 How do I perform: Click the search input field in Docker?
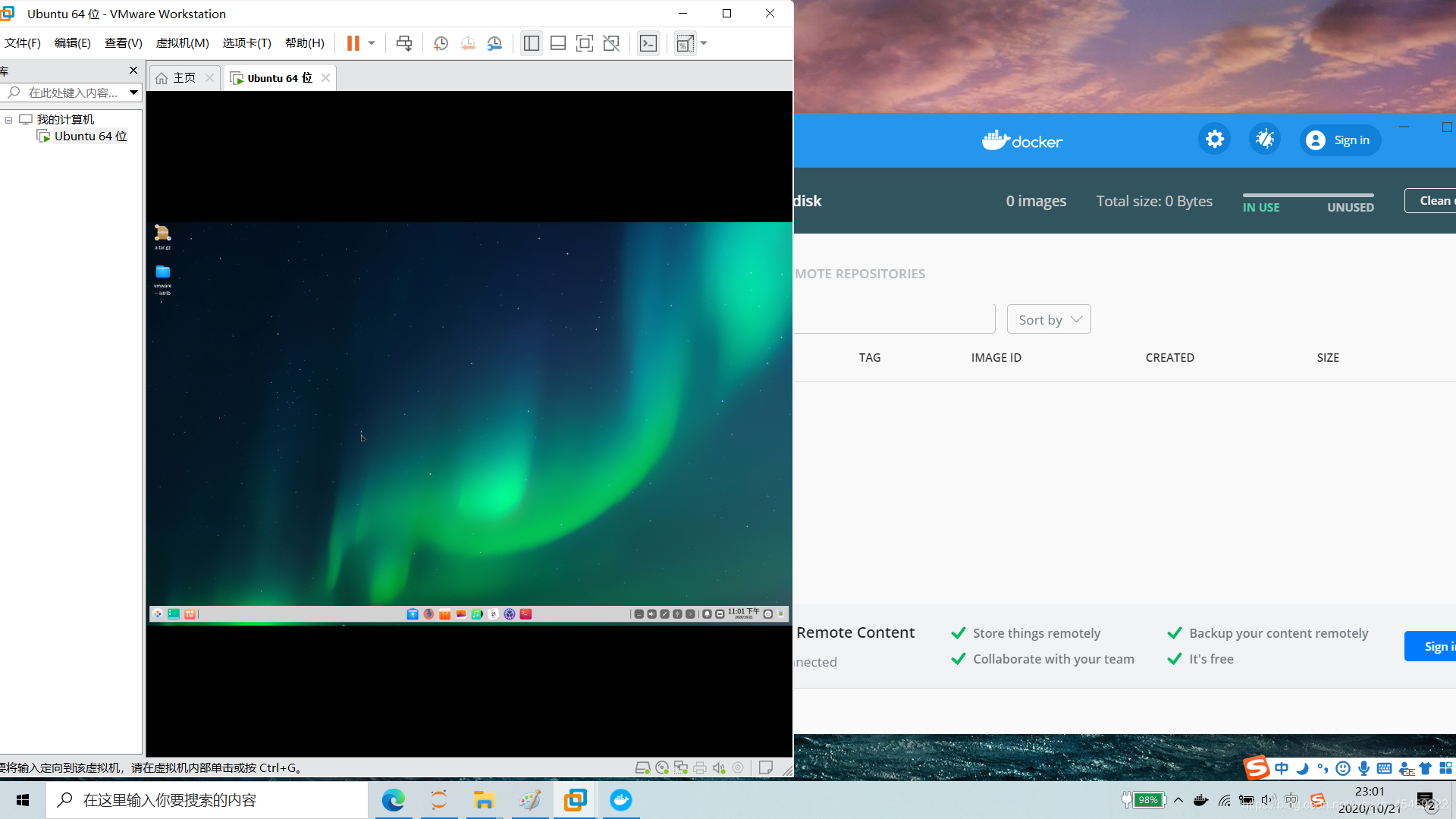[x=894, y=319]
